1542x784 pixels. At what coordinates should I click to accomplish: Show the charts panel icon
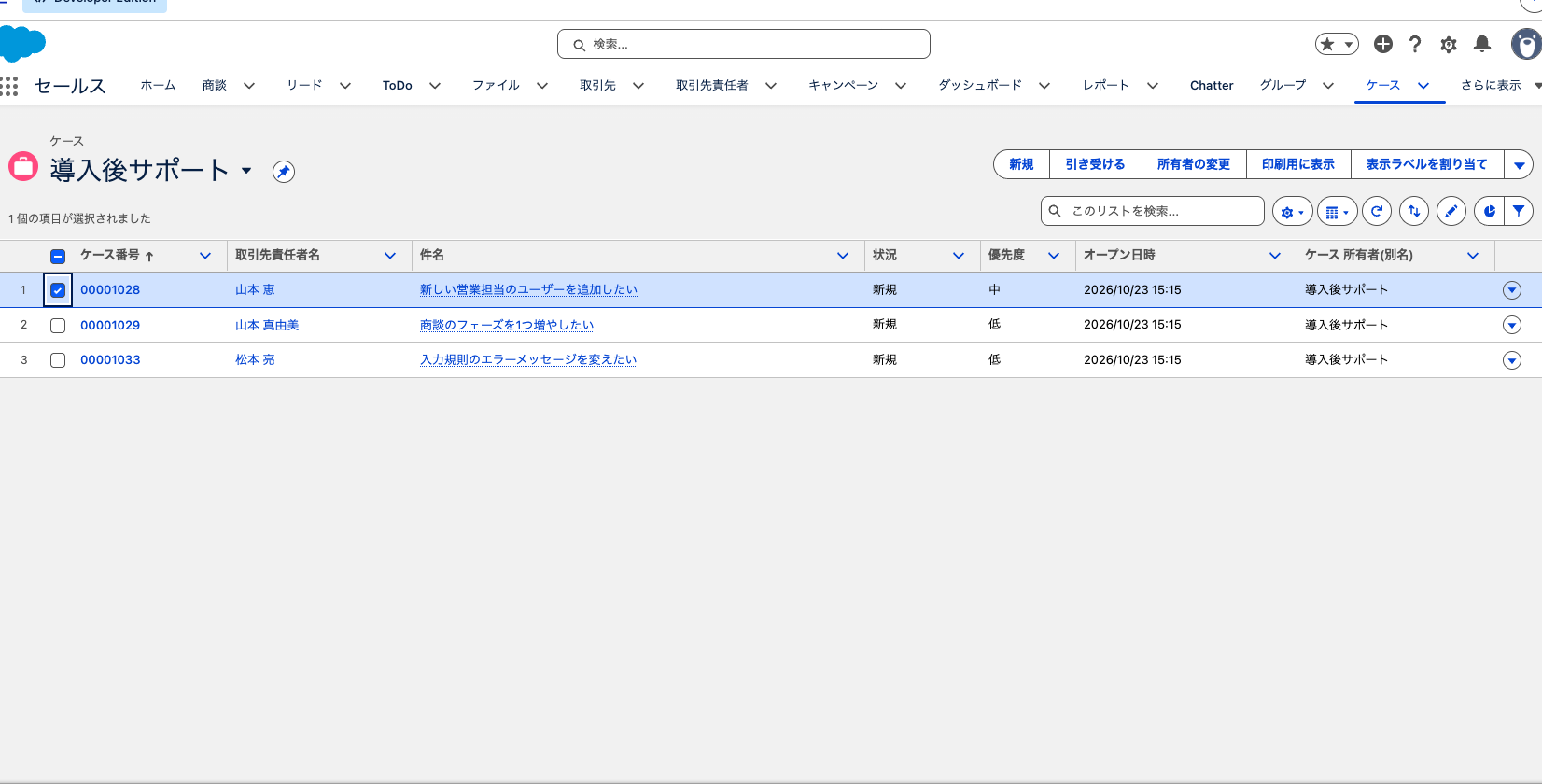pyautogui.click(x=1490, y=212)
